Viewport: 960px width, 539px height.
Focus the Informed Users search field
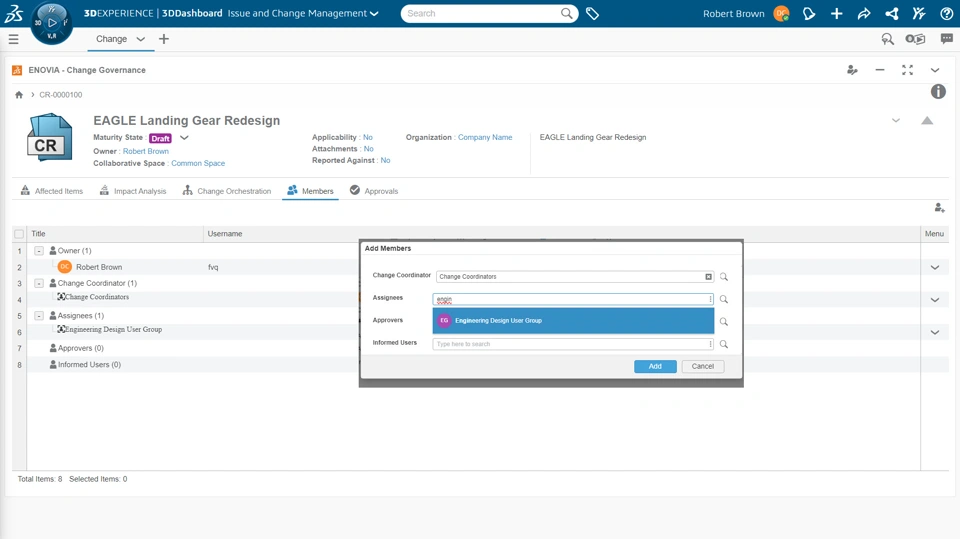click(573, 344)
